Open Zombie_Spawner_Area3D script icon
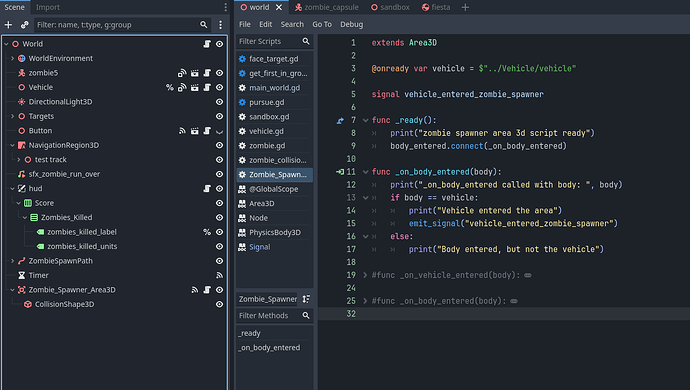 click(x=207, y=290)
